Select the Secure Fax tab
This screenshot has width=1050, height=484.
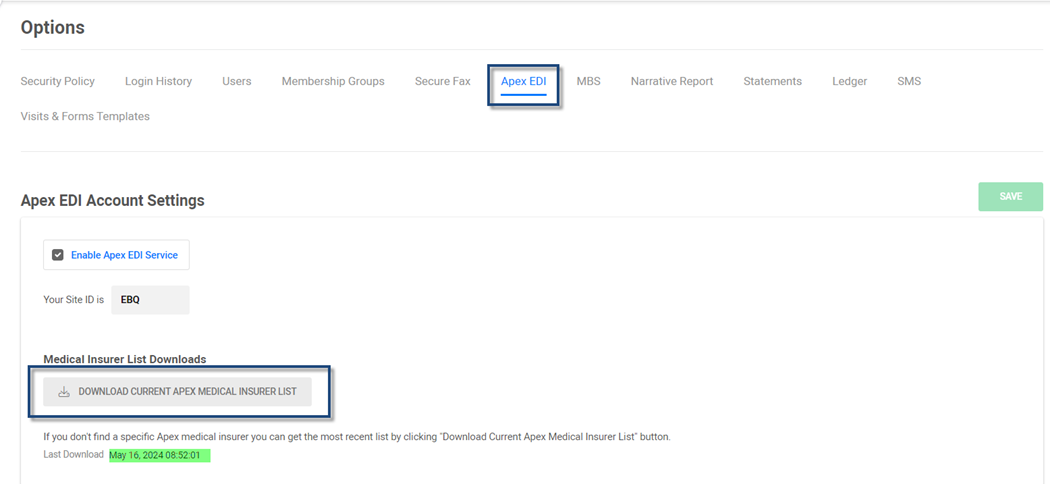point(443,81)
